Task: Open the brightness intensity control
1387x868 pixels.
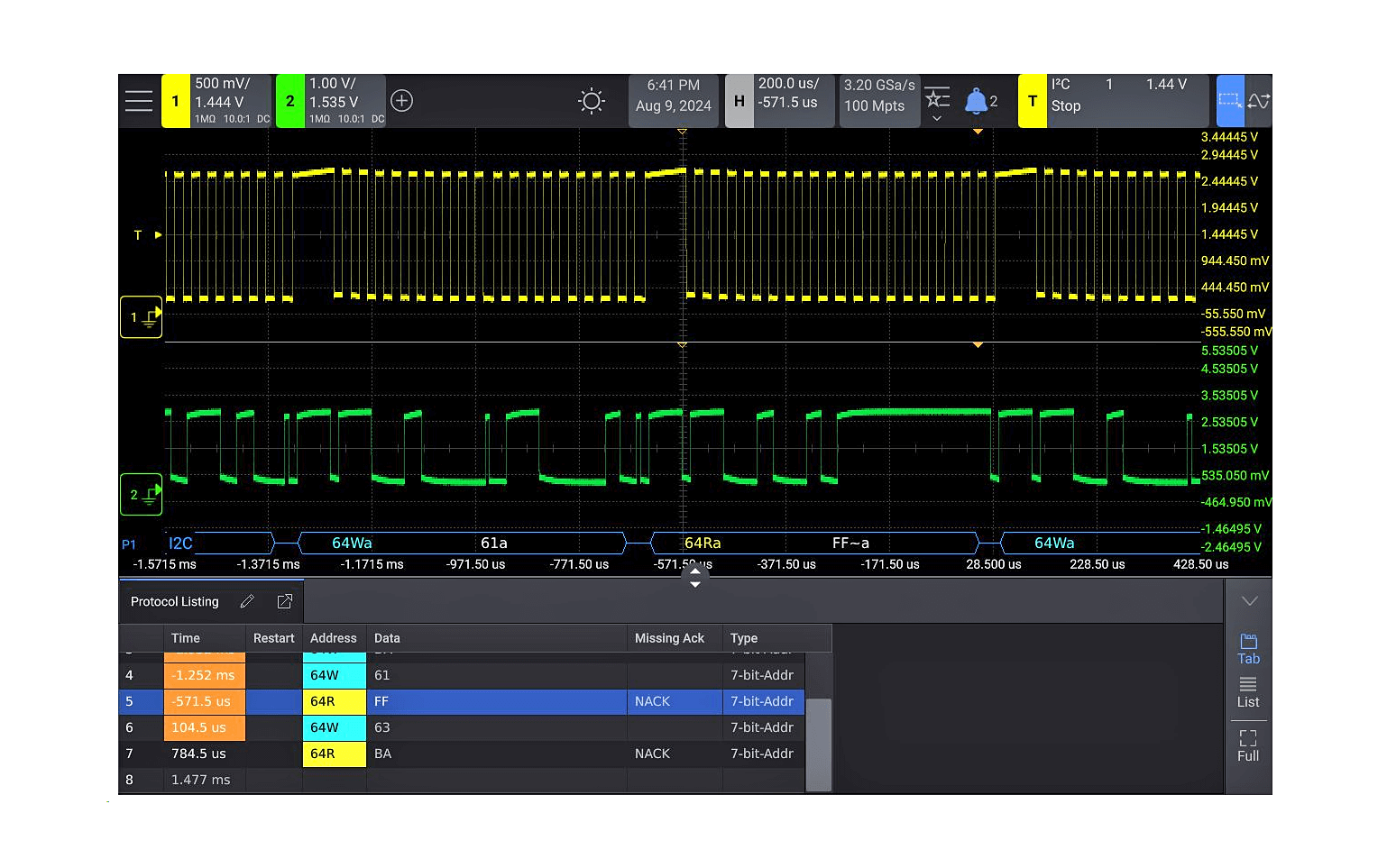Action: (x=592, y=101)
